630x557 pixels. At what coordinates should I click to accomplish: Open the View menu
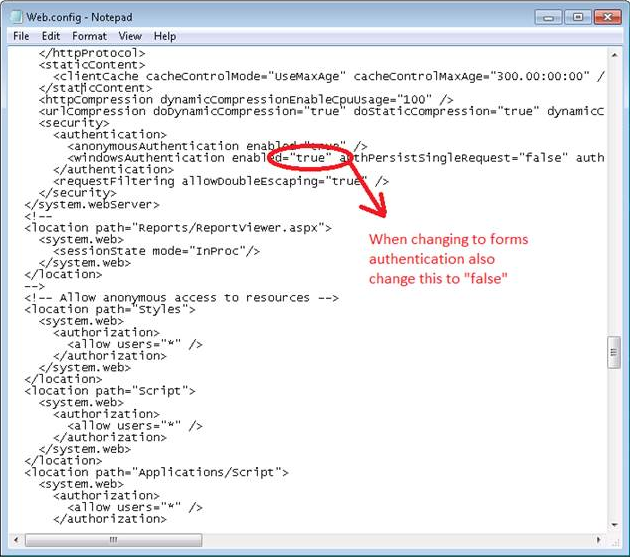130,36
